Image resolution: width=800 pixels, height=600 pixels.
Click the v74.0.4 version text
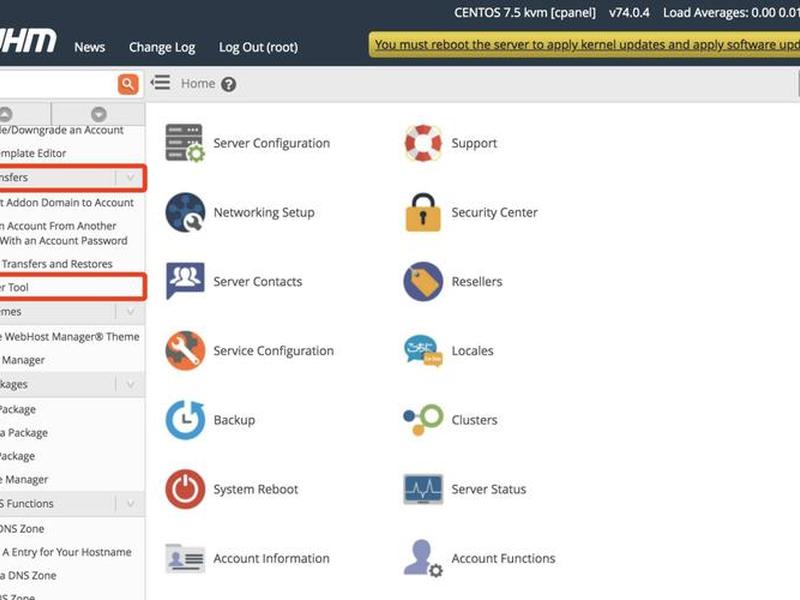[x=629, y=13]
